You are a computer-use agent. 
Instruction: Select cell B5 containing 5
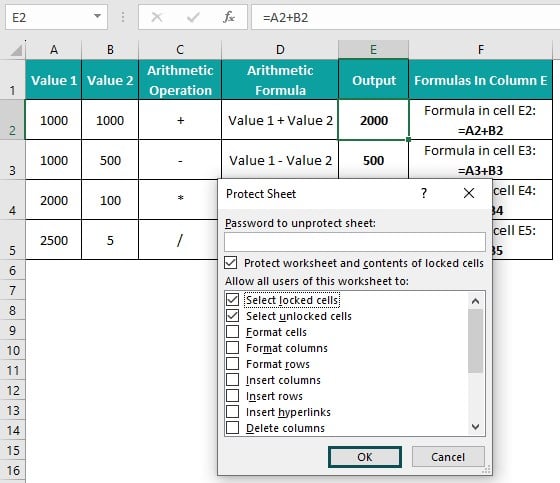tap(110, 240)
